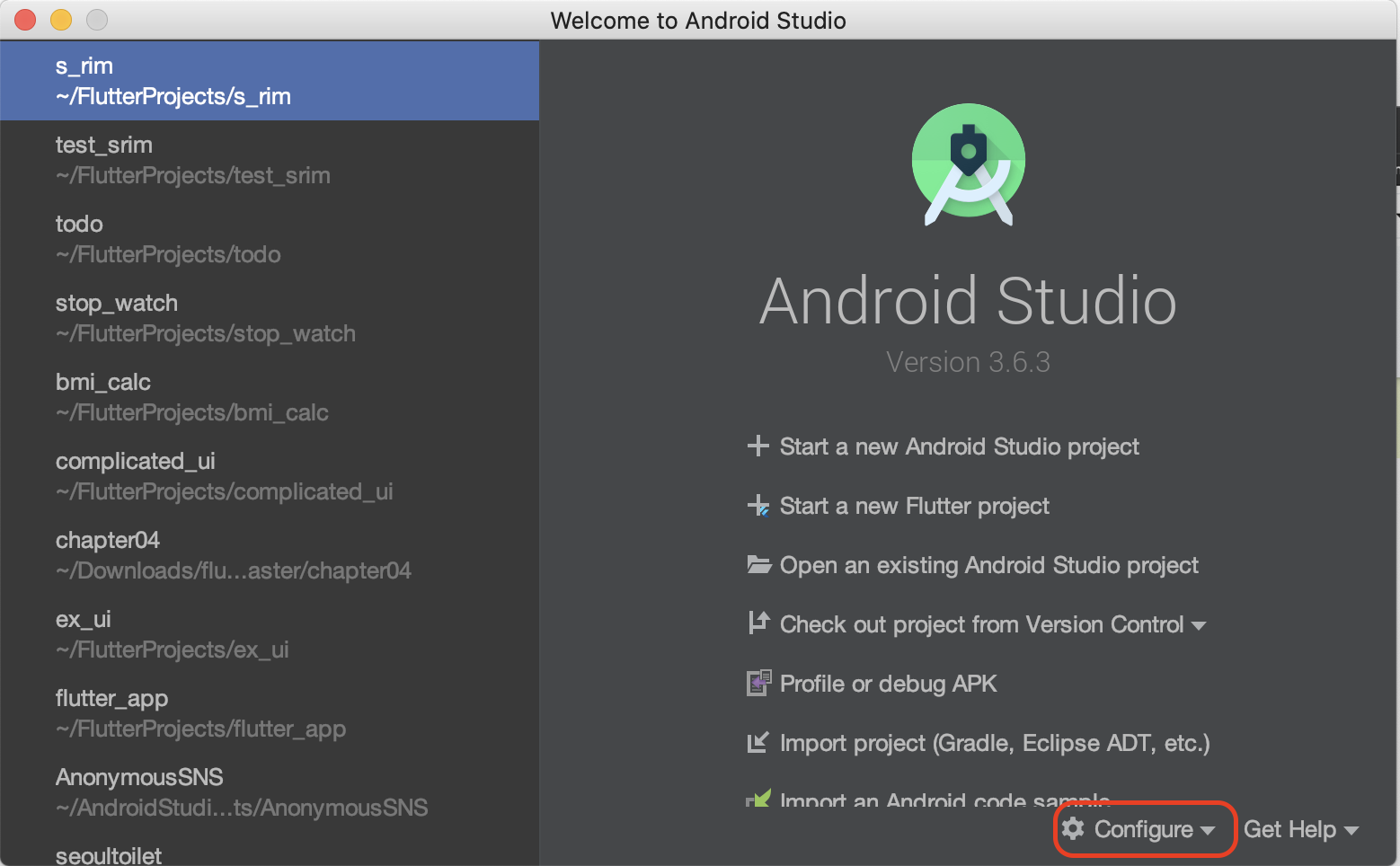Click the open folder icon

point(759,565)
